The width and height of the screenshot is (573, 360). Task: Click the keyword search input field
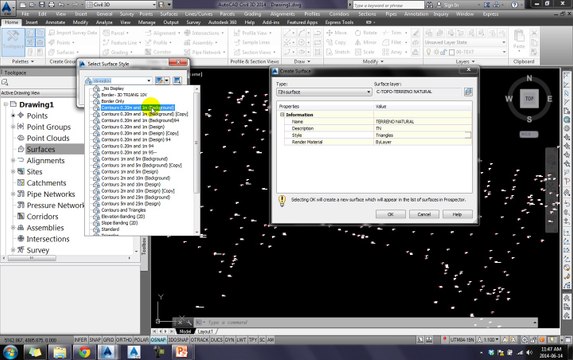388,5
